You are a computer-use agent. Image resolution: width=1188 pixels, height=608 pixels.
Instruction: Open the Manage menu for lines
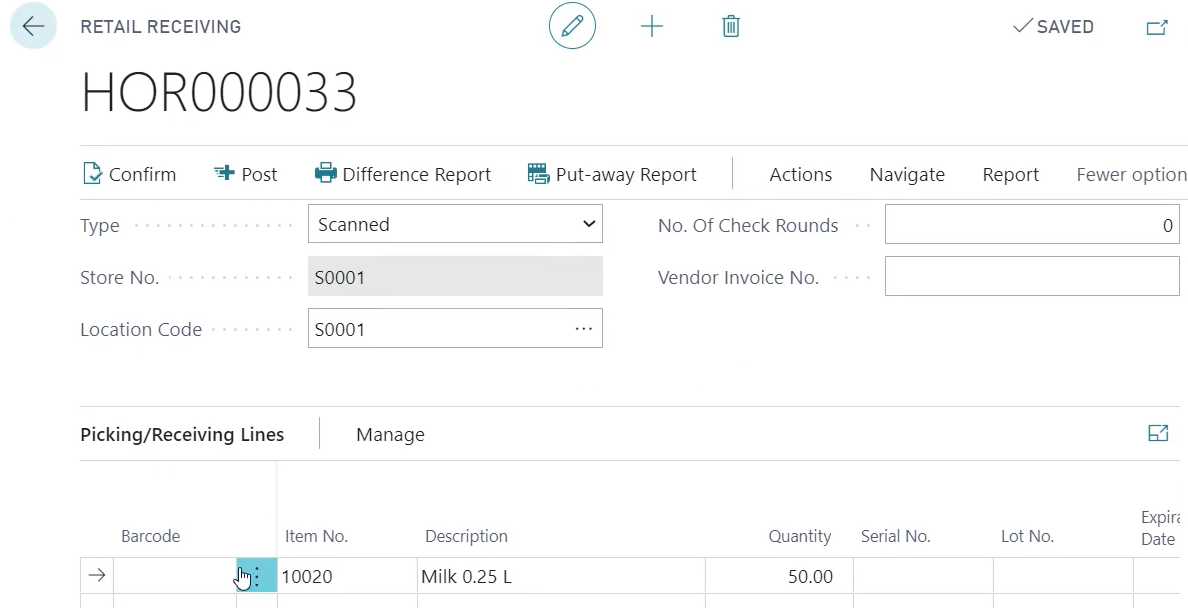[x=390, y=434]
